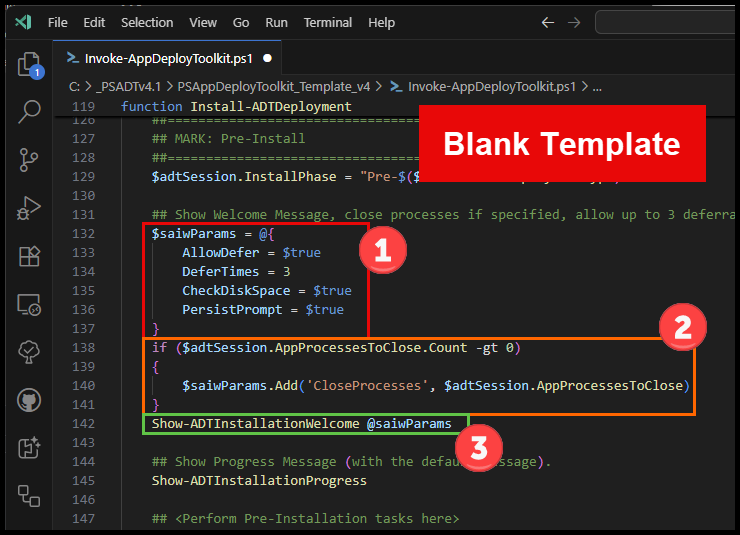Click the sparkle icon in activity bar
740x535 pixels.
pyautogui.click(x=29, y=448)
